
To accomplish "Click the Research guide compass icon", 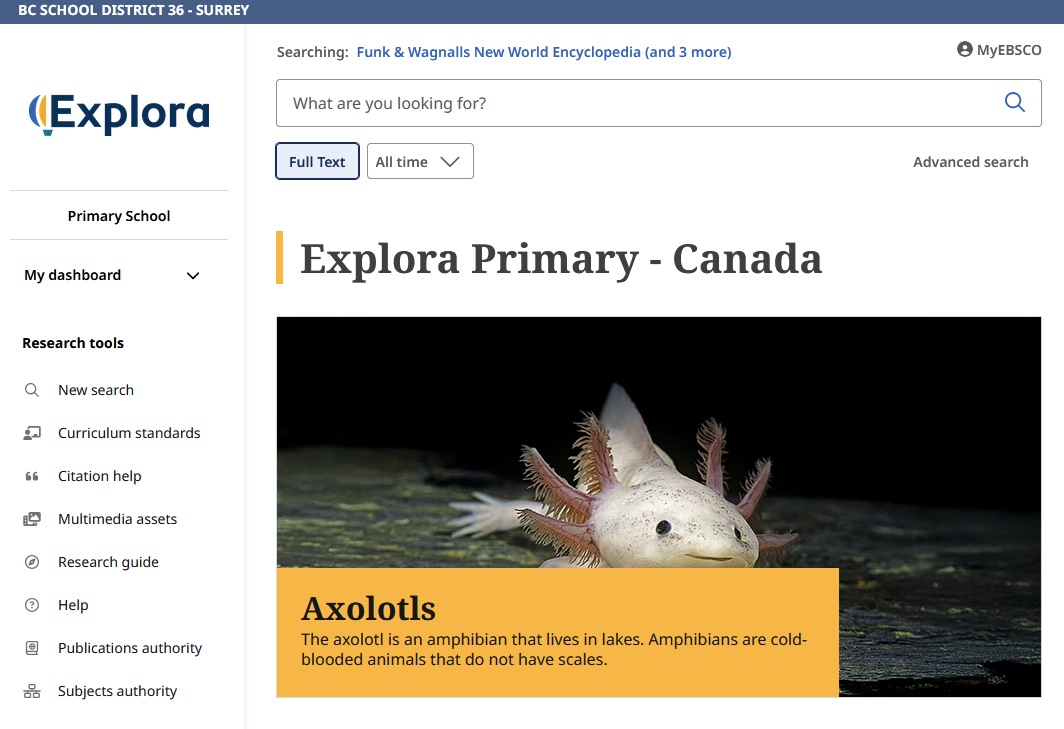I will (32, 562).
